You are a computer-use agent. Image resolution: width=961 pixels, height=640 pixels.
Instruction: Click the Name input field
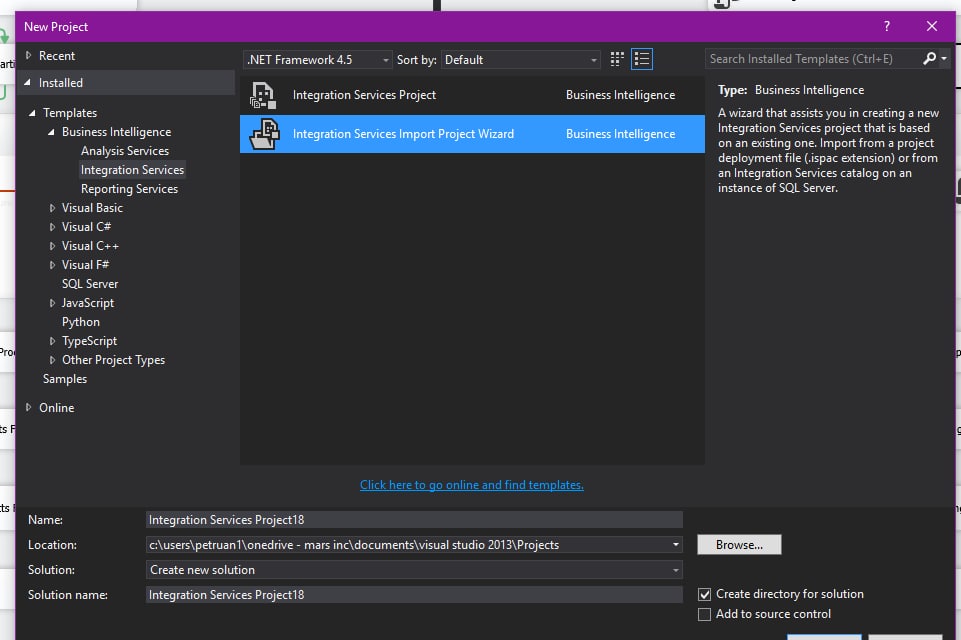(414, 519)
